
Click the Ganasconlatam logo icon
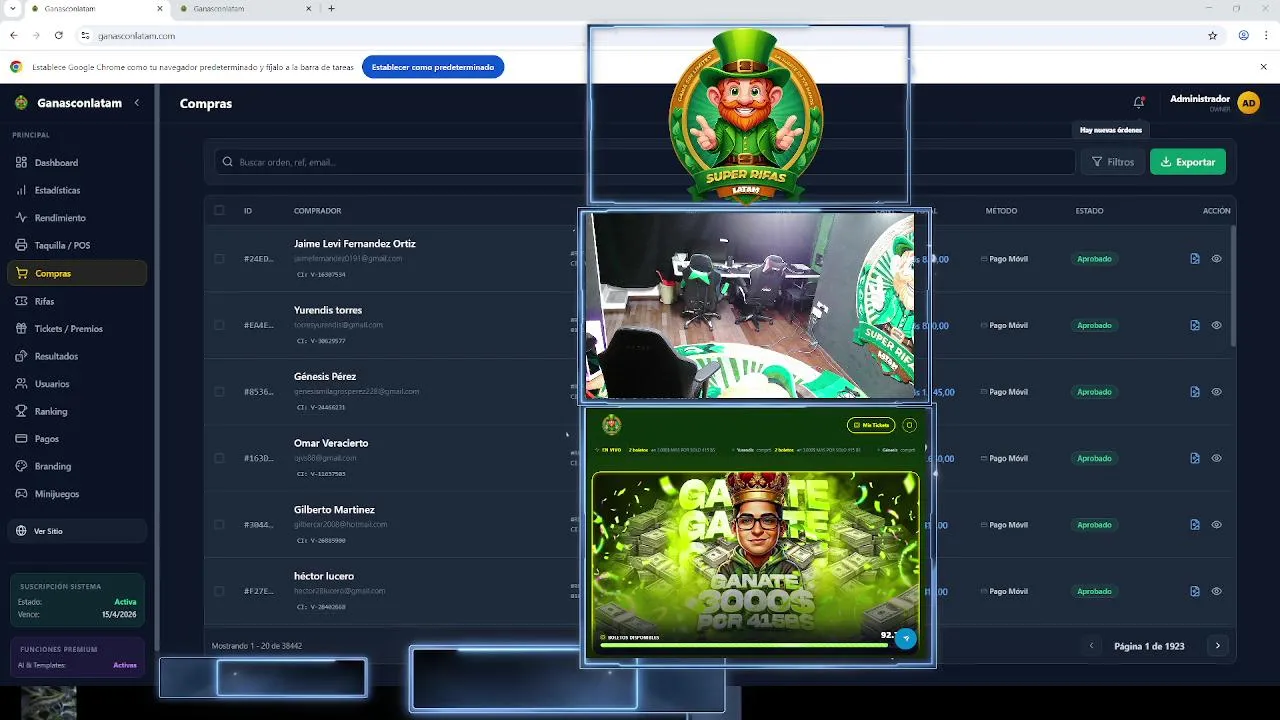click(21, 103)
